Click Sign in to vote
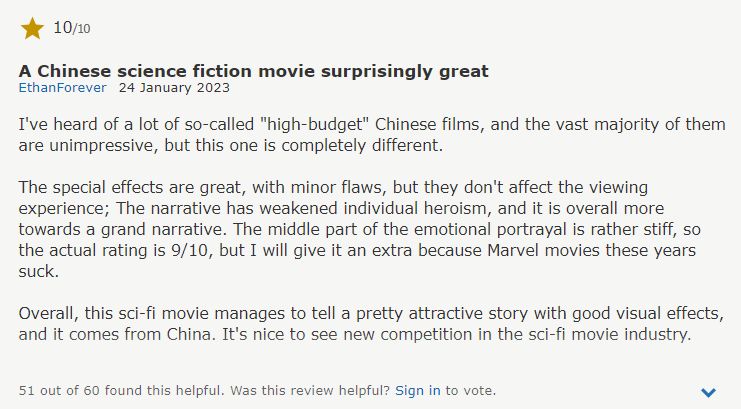This screenshot has width=741, height=409. (x=418, y=391)
